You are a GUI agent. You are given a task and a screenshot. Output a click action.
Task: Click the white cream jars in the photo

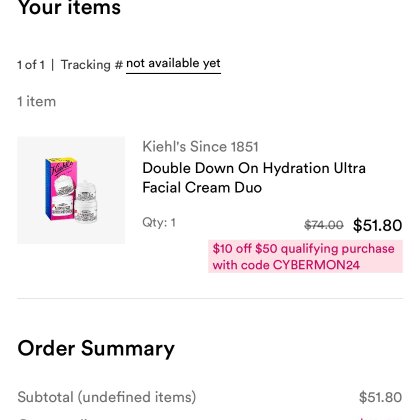click(86, 203)
